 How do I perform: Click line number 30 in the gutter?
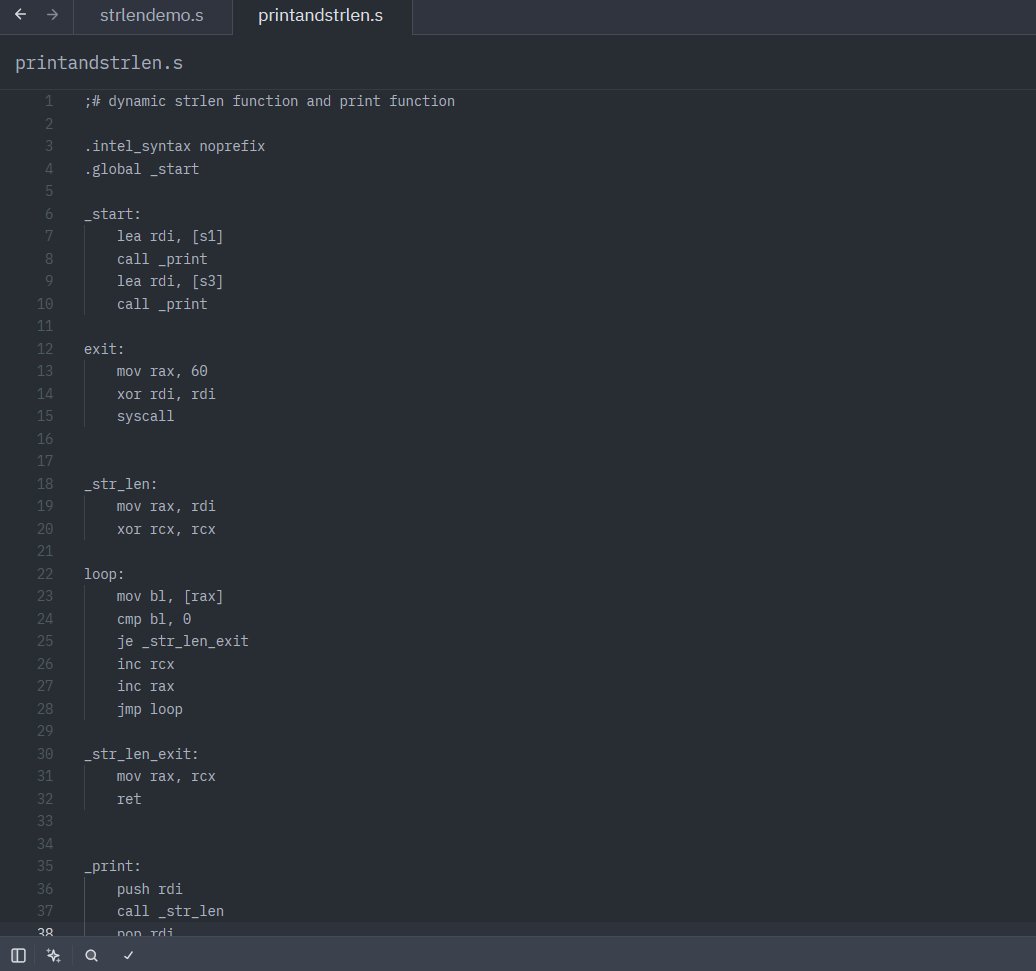pyautogui.click(x=45, y=754)
